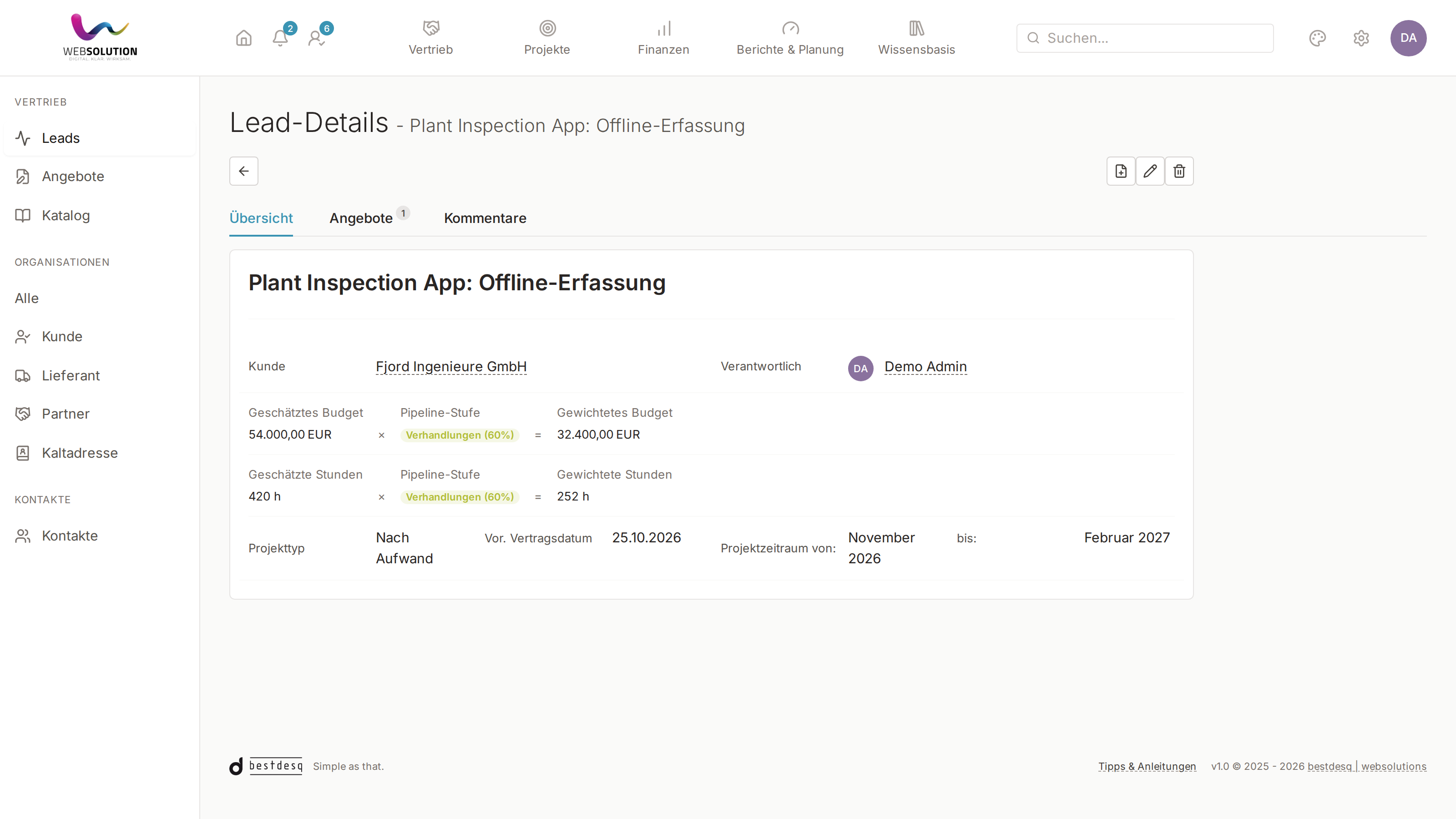Open the Vertrieb module
The width and height of the screenshot is (1456, 819).
(x=431, y=38)
